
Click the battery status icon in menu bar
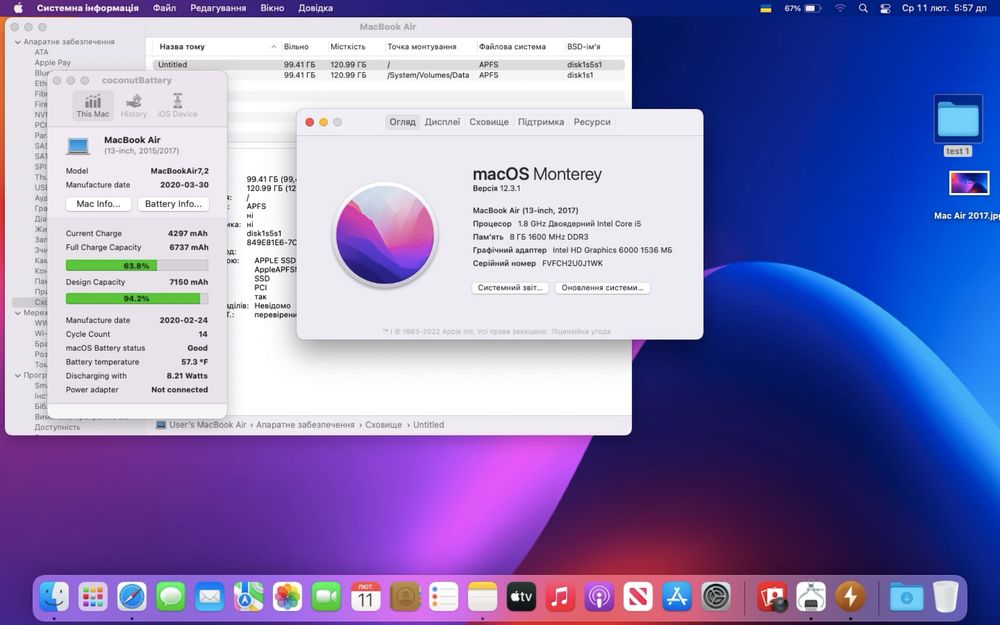click(x=812, y=8)
